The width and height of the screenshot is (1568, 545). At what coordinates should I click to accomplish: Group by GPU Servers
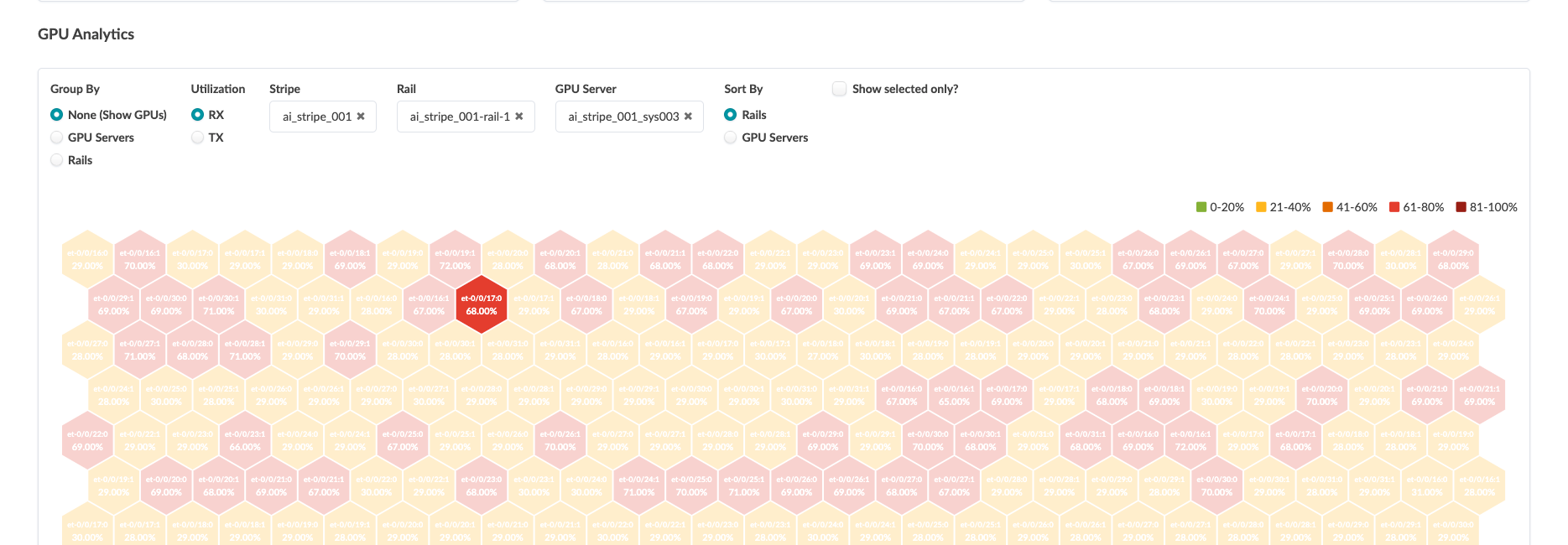57,138
